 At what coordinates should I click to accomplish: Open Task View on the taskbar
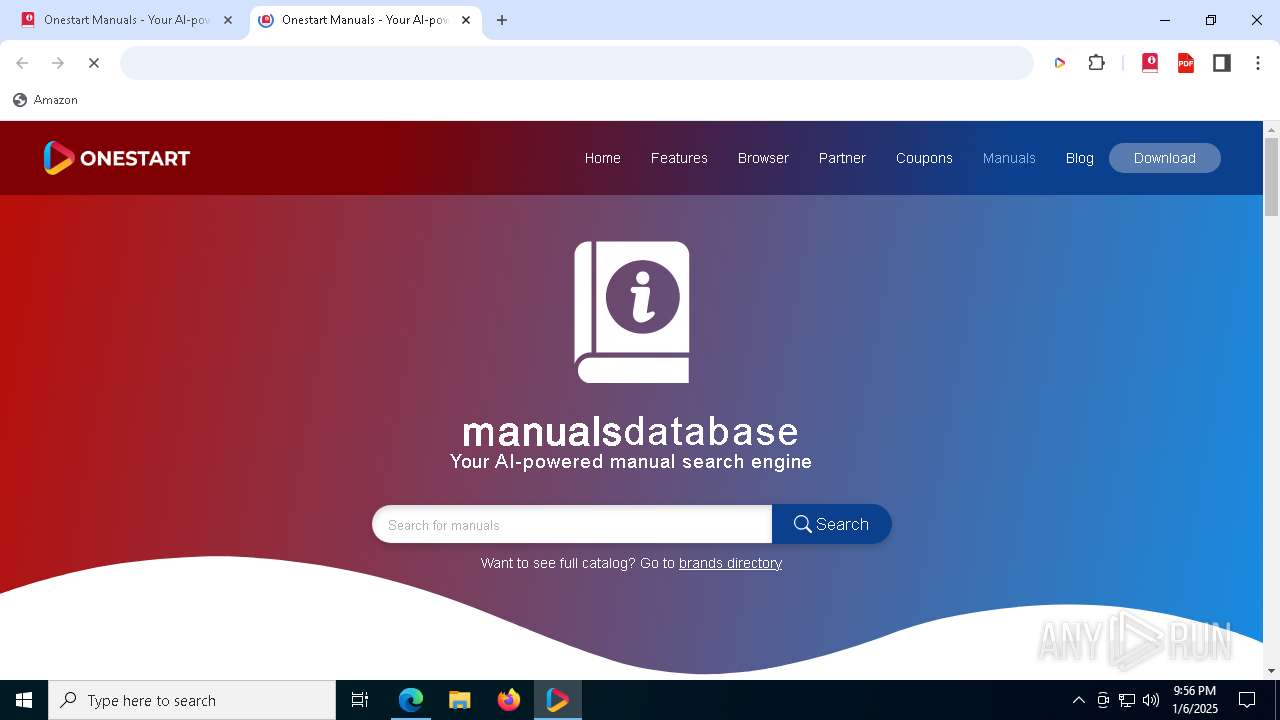pos(360,700)
